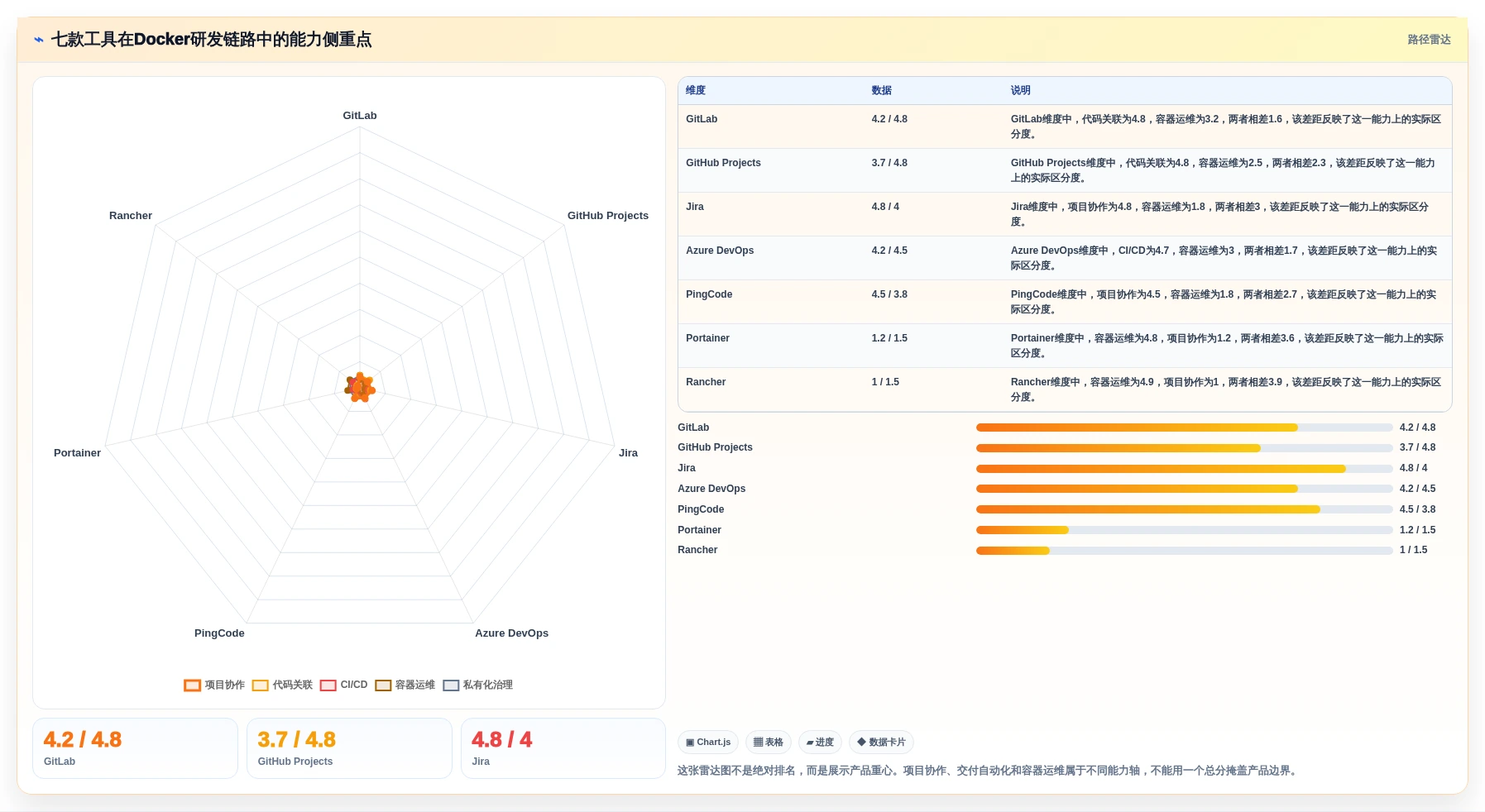This screenshot has height=812, width=1485.
Task: Click the Rancher progress bar
Action: (1184, 551)
